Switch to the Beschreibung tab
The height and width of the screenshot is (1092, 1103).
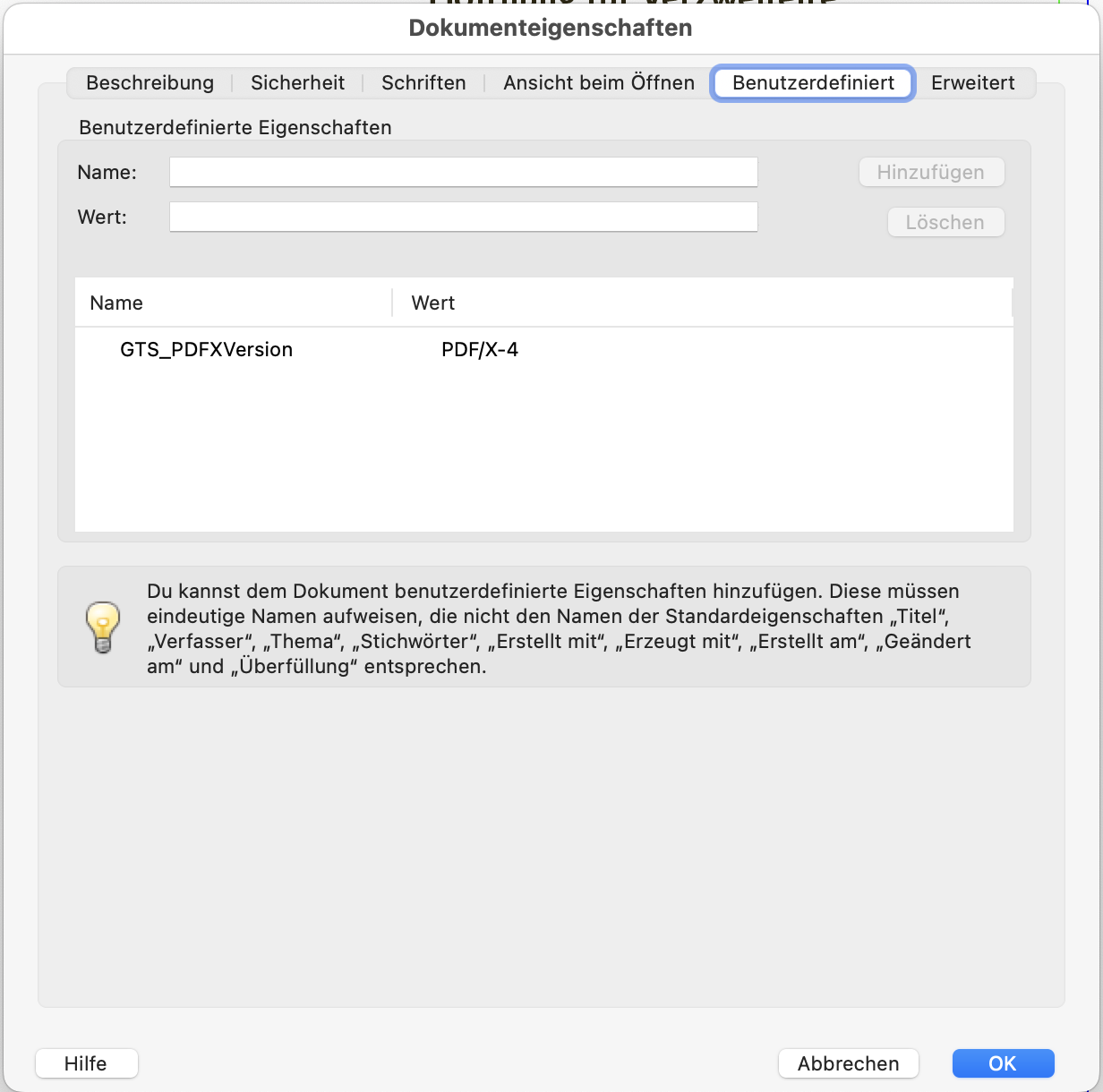click(150, 83)
